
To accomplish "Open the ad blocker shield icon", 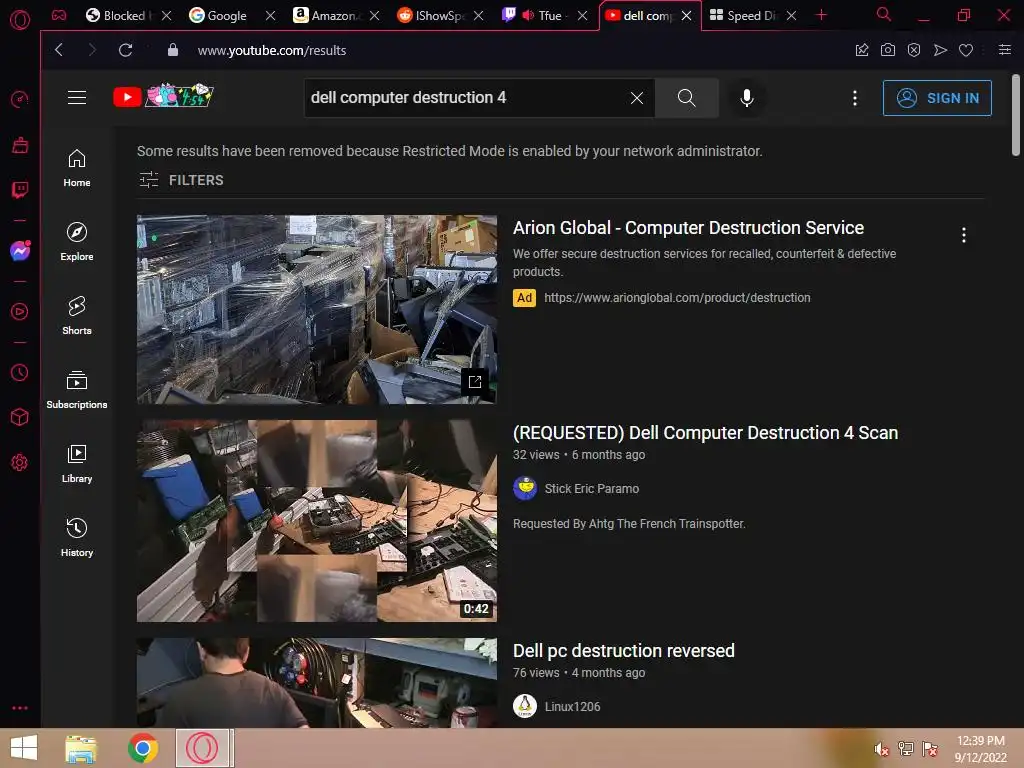I will [x=914, y=50].
